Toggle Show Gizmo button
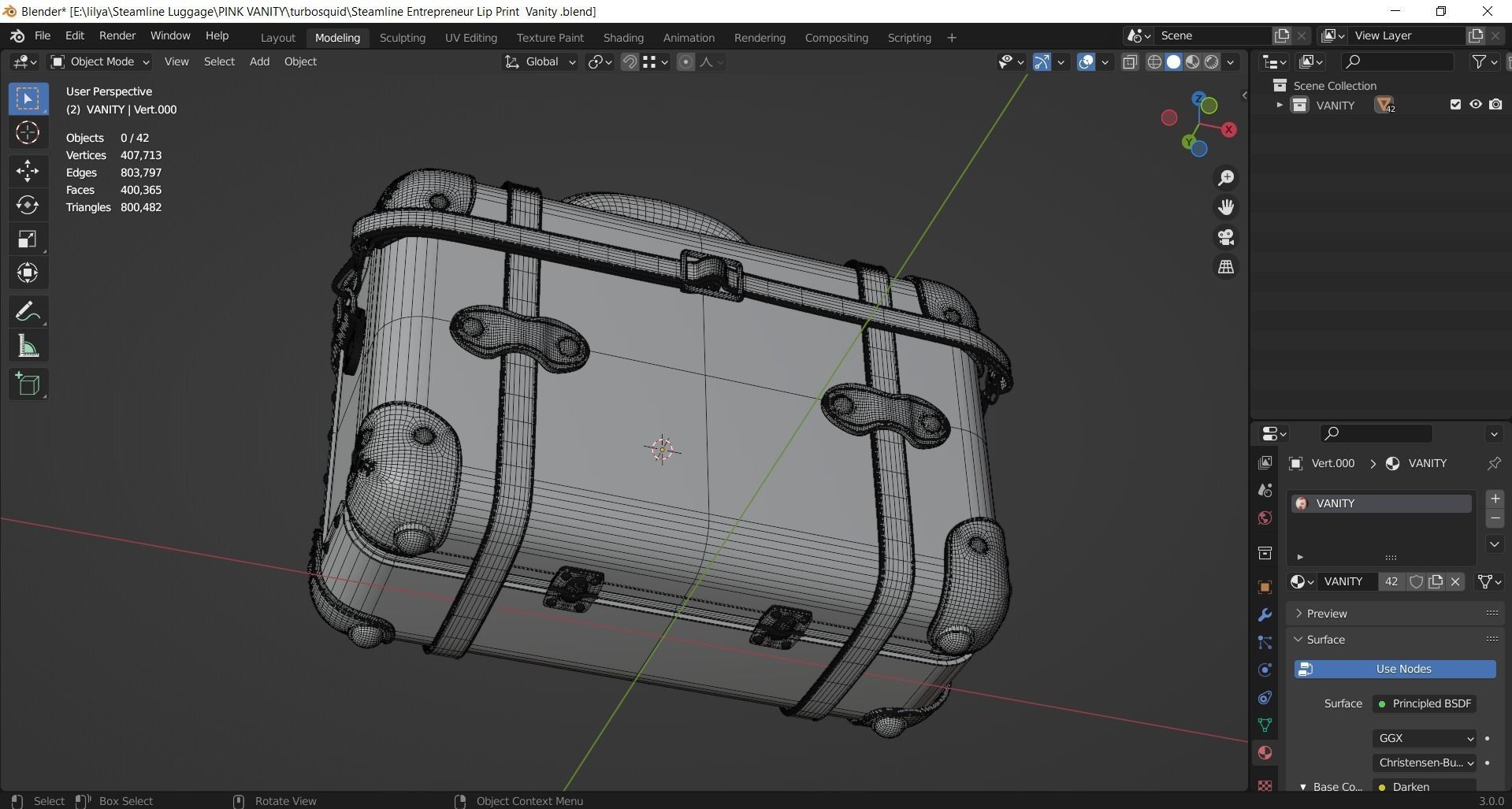Viewport: 1512px width, 809px height. tap(1042, 61)
